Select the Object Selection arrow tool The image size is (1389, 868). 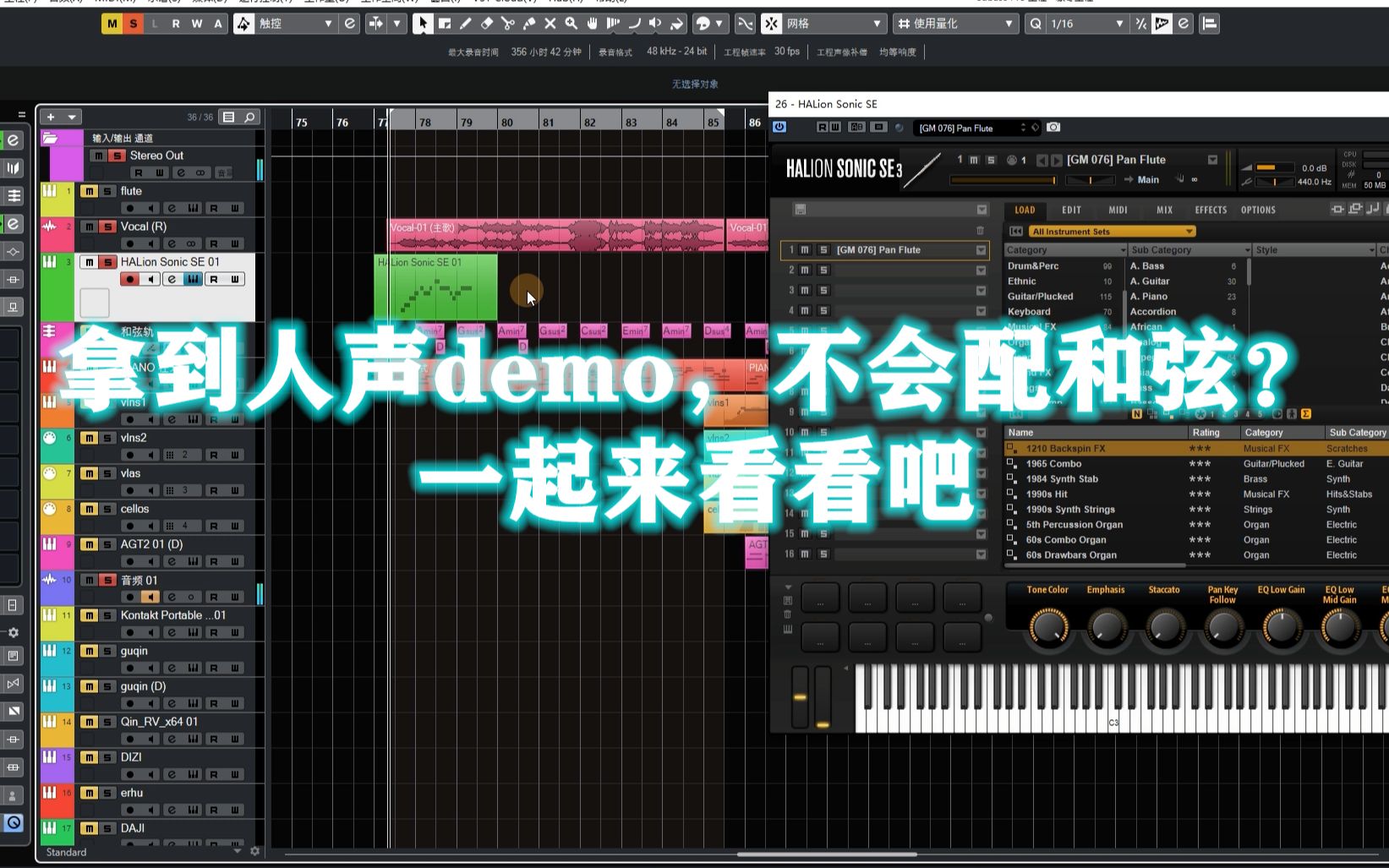[423, 24]
